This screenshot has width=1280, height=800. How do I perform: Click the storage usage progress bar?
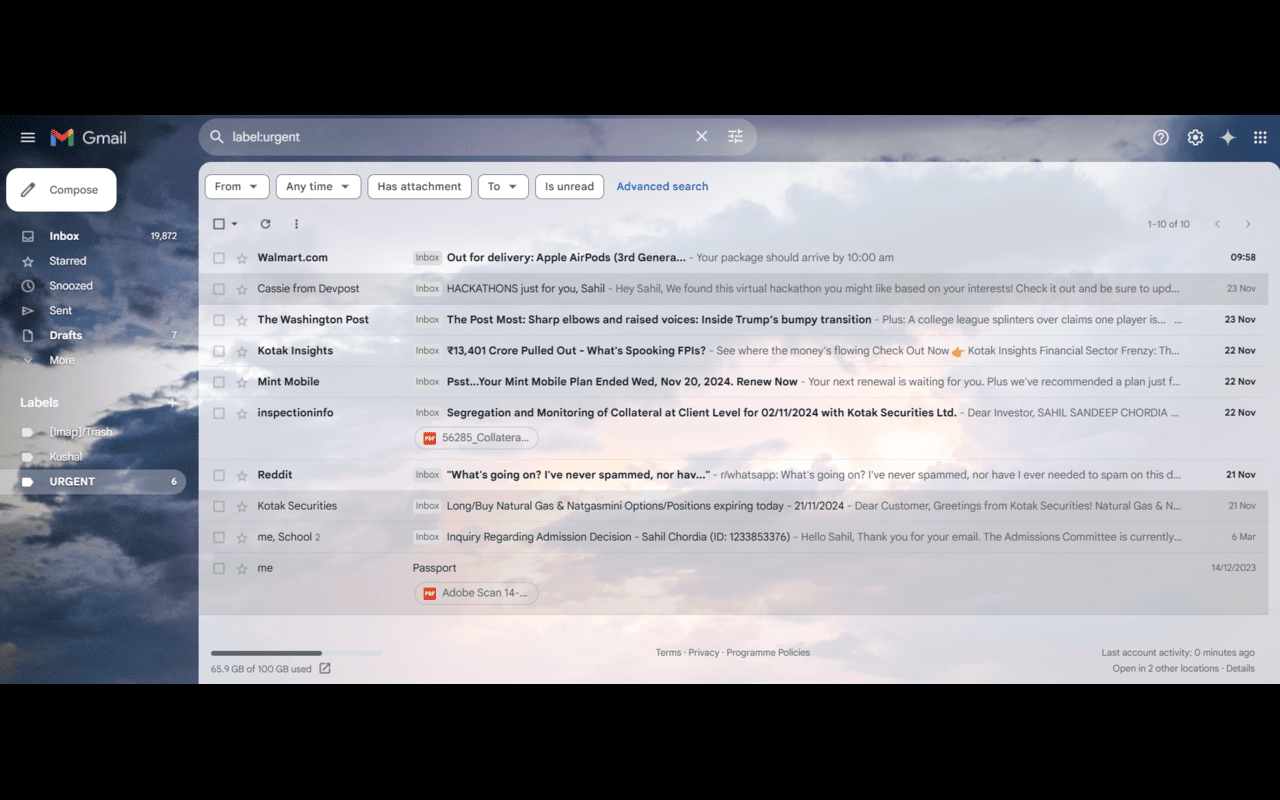coord(296,653)
